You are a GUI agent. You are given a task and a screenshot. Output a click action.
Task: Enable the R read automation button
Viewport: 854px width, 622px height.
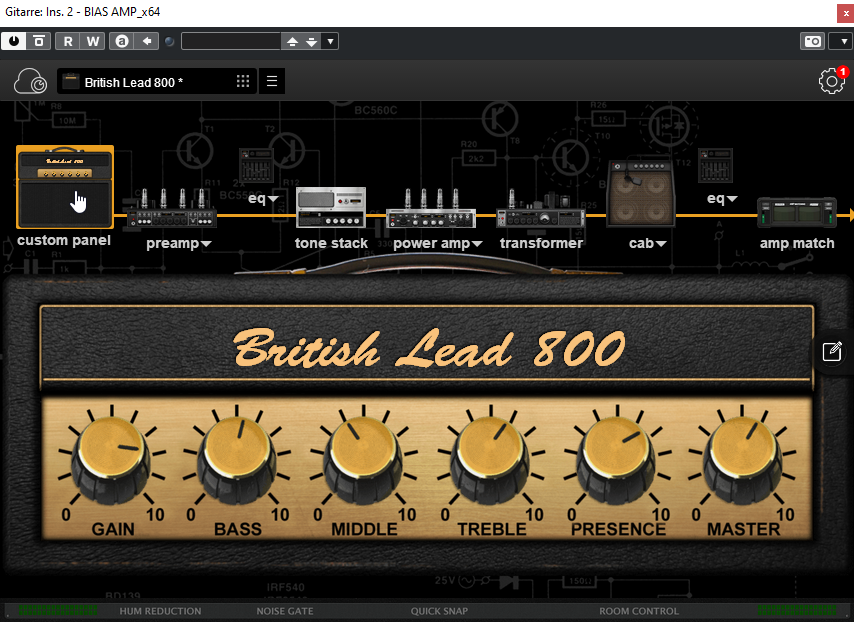(x=68, y=41)
